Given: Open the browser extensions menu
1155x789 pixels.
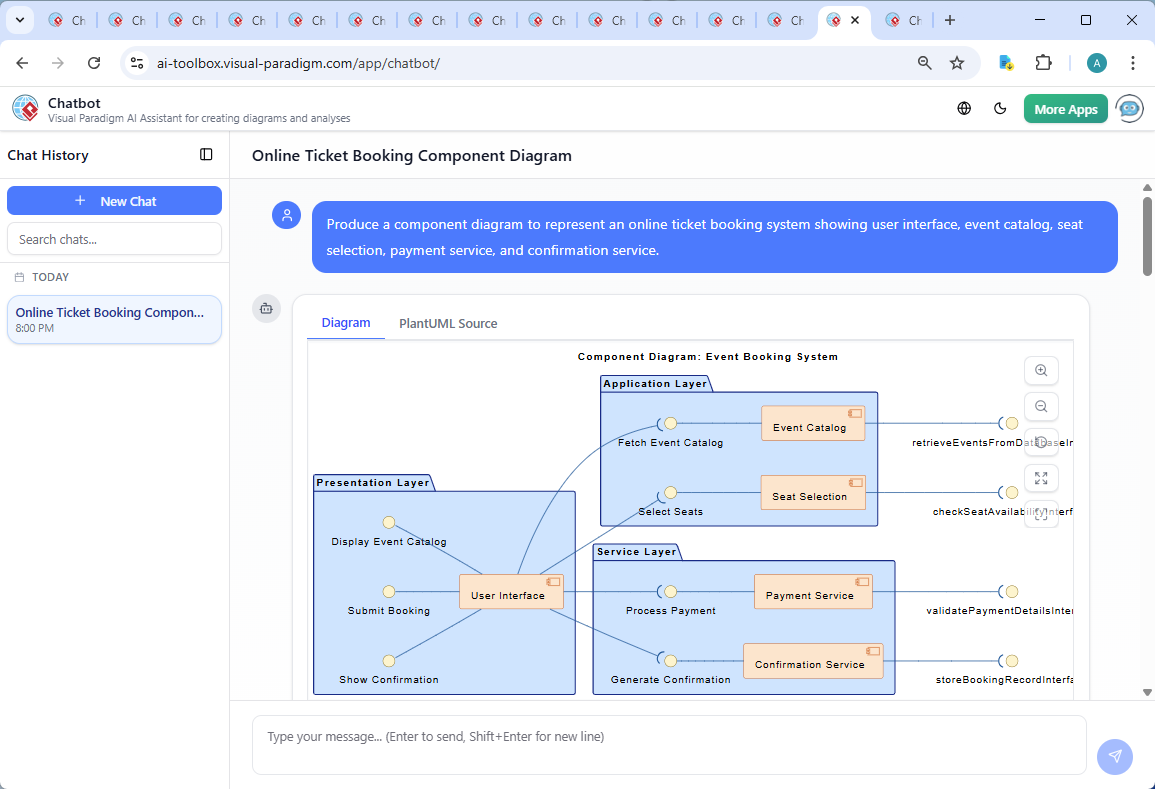Looking at the screenshot, I should [x=1044, y=62].
